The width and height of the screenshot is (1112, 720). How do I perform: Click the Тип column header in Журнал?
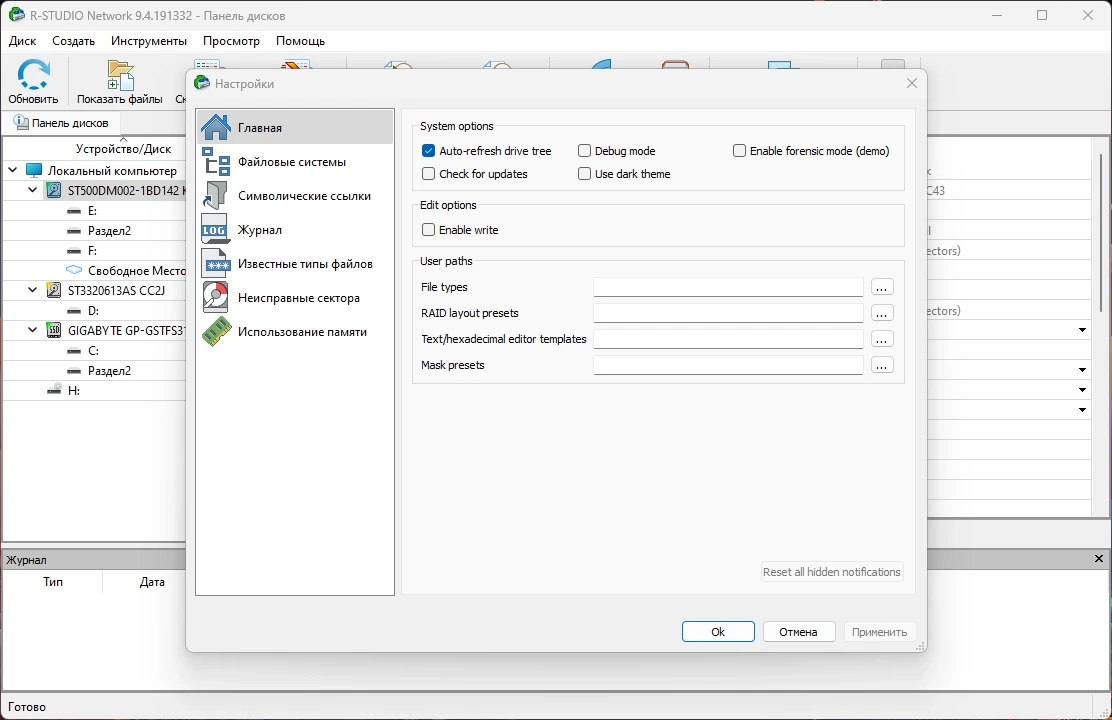tap(53, 582)
